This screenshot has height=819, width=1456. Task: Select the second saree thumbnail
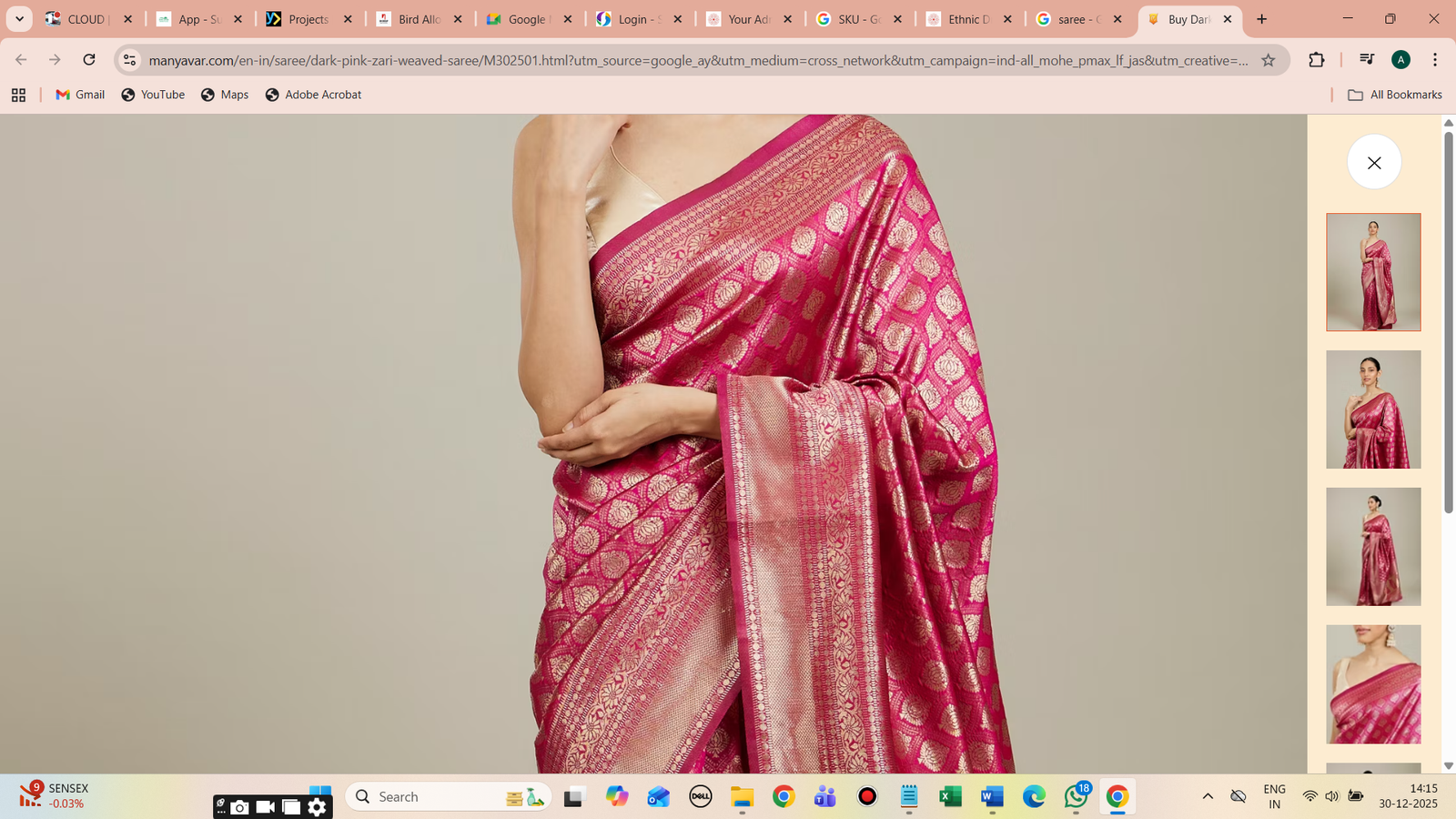pyautogui.click(x=1373, y=409)
